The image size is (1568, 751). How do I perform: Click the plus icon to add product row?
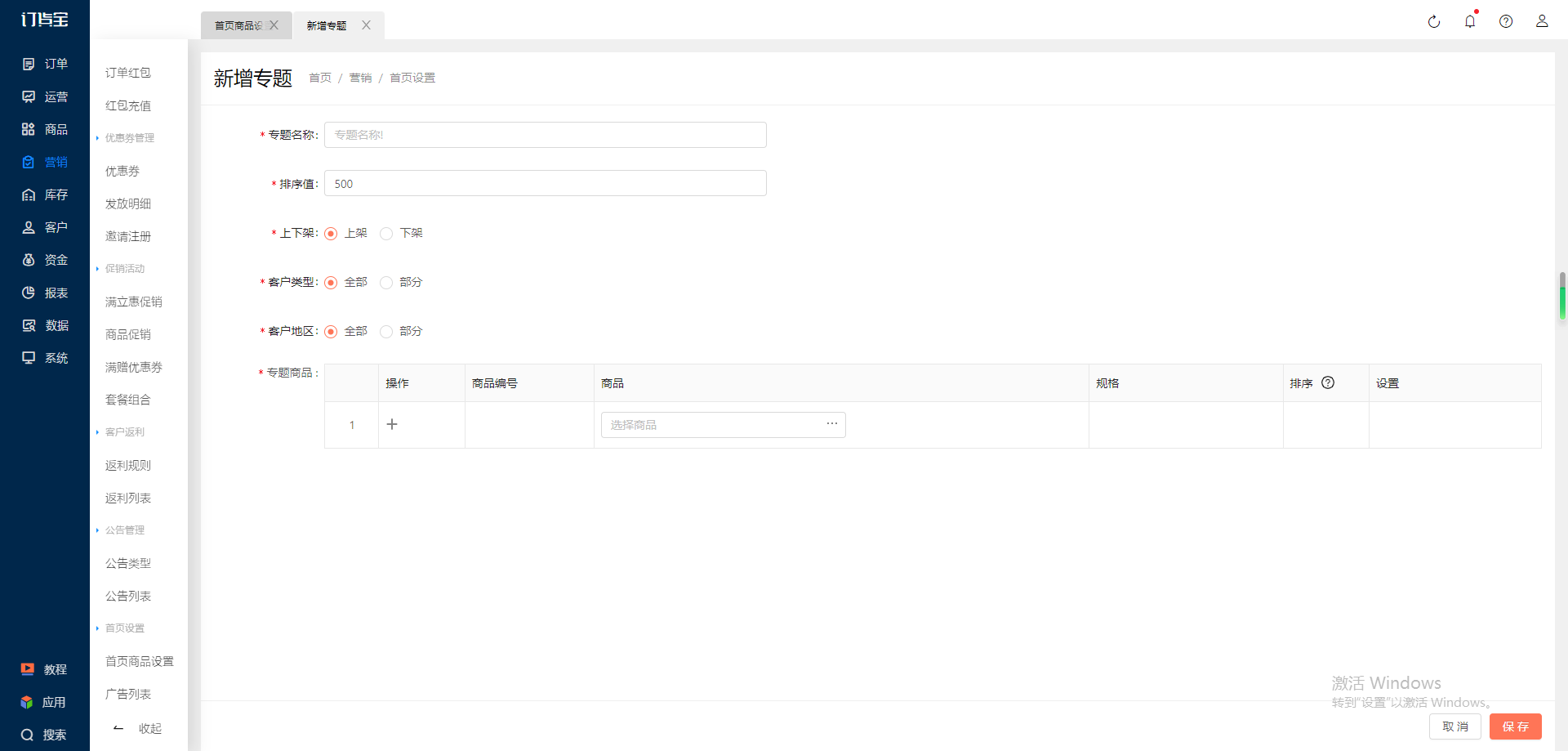[x=392, y=424]
